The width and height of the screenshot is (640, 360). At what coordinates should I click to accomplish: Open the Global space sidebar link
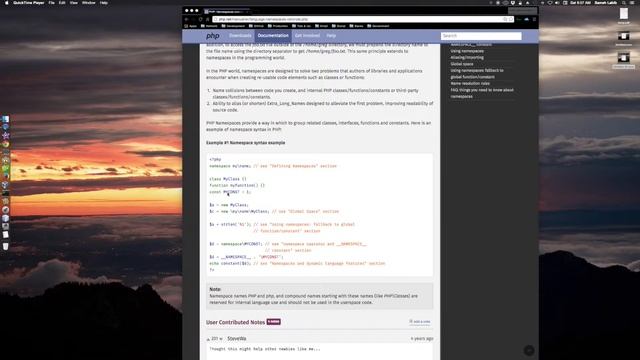pyautogui.click(x=462, y=64)
